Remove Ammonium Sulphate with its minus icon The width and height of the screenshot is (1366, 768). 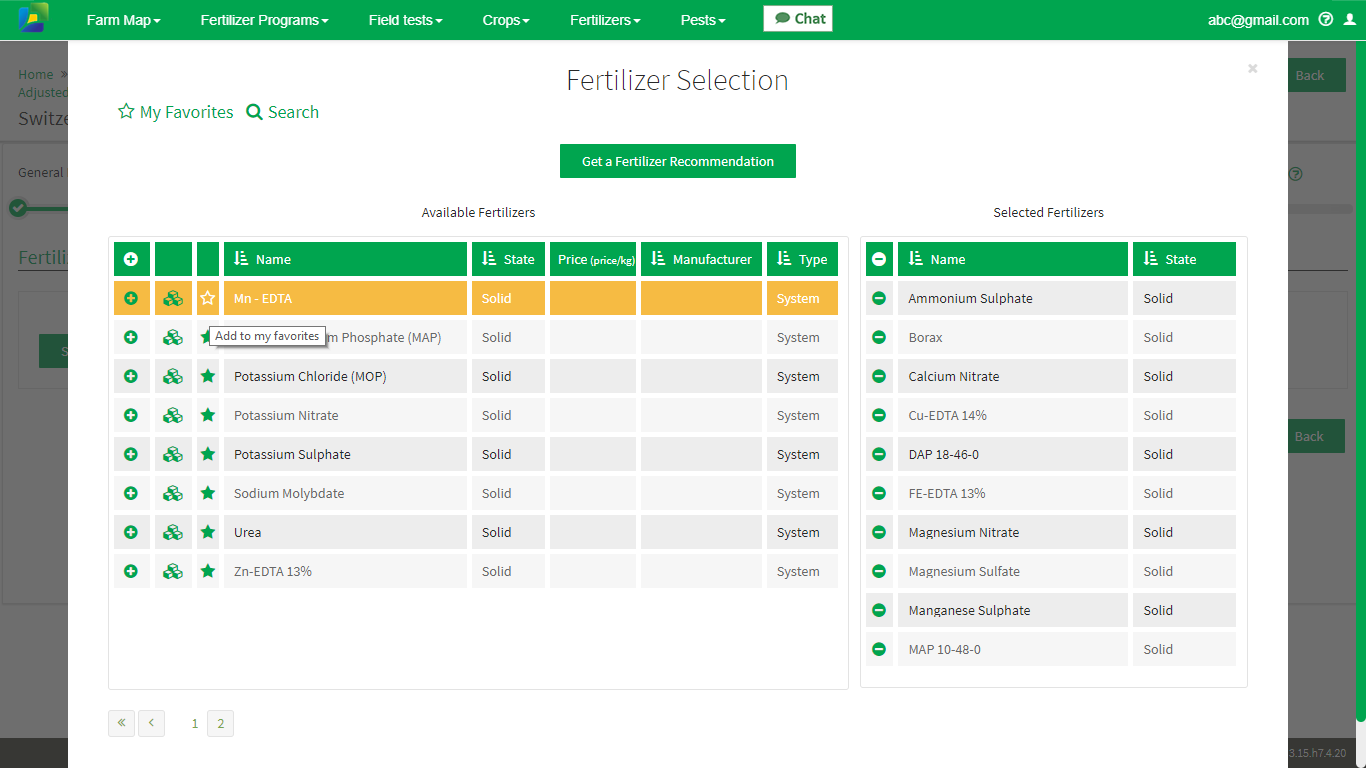pos(879,298)
